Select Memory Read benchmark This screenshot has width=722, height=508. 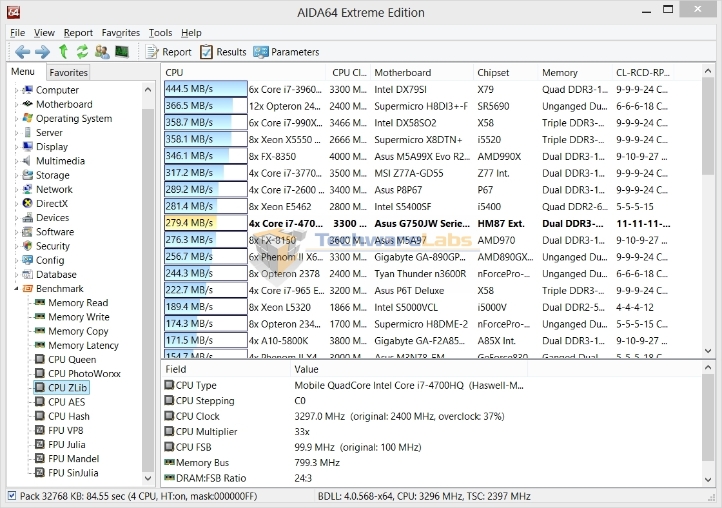pos(78,303)
